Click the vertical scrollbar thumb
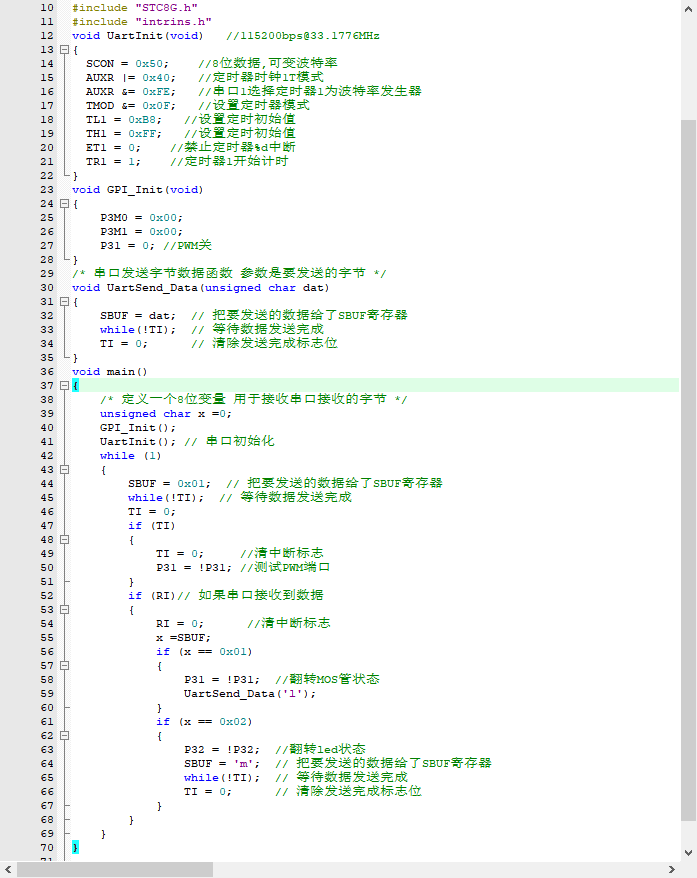 pos(689,470)
